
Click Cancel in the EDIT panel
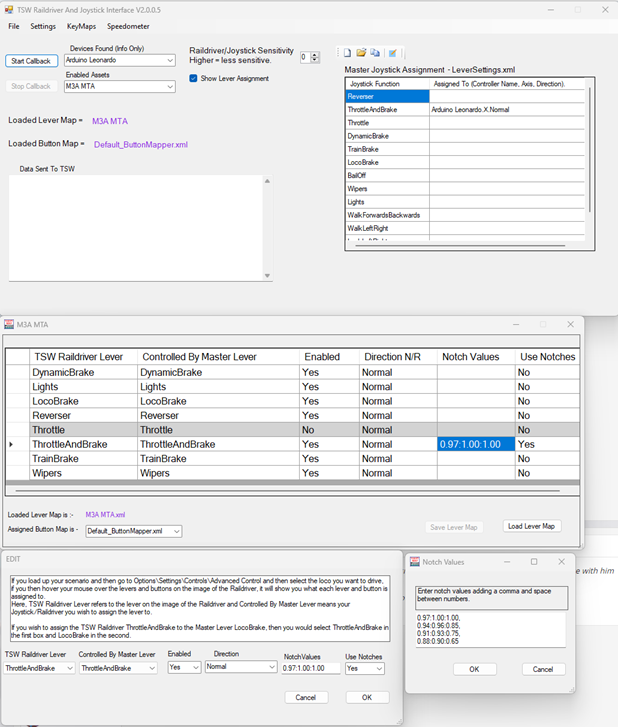coord(306,697)
